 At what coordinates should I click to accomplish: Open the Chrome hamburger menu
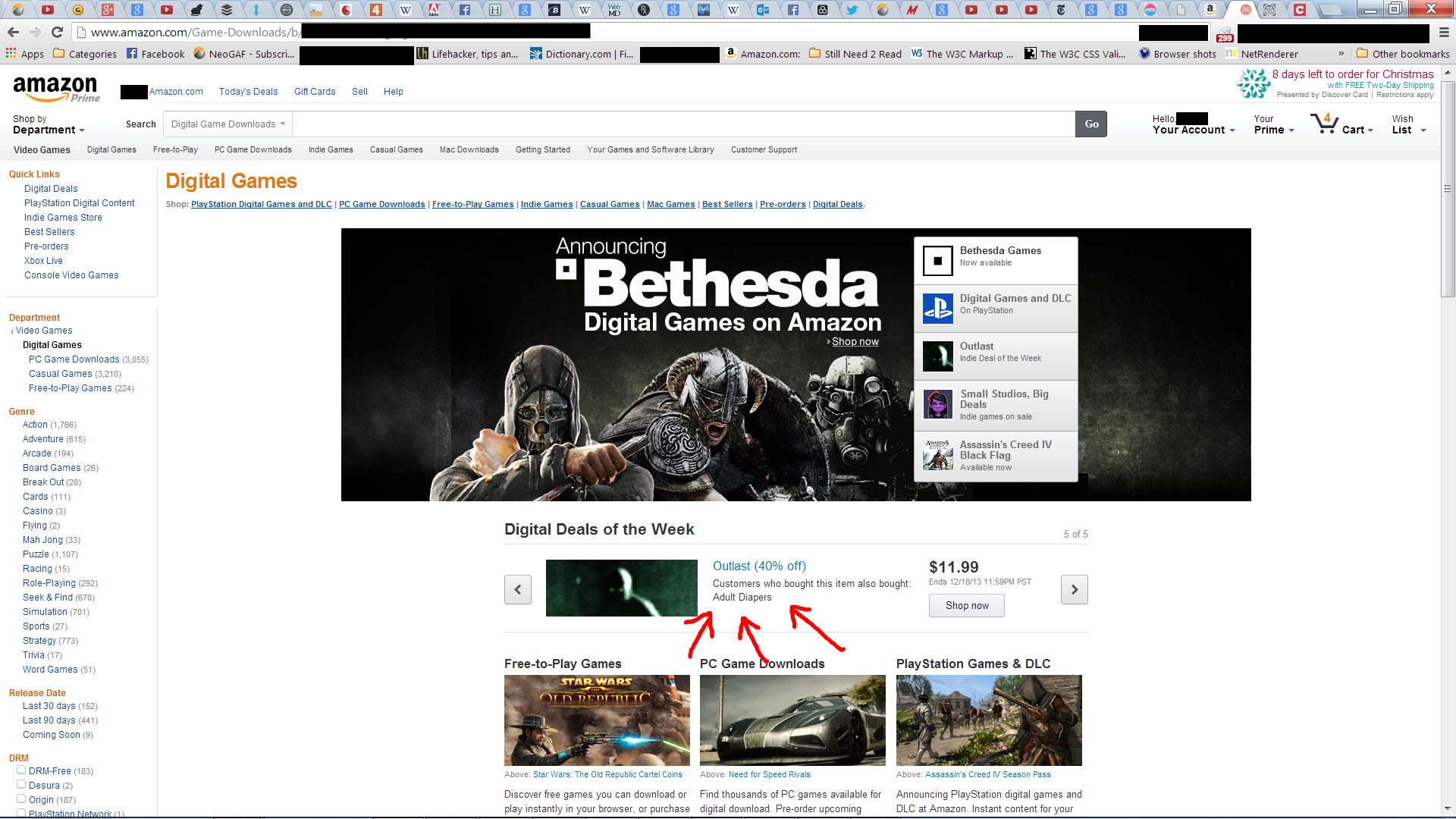click(x=1444, y=33)
